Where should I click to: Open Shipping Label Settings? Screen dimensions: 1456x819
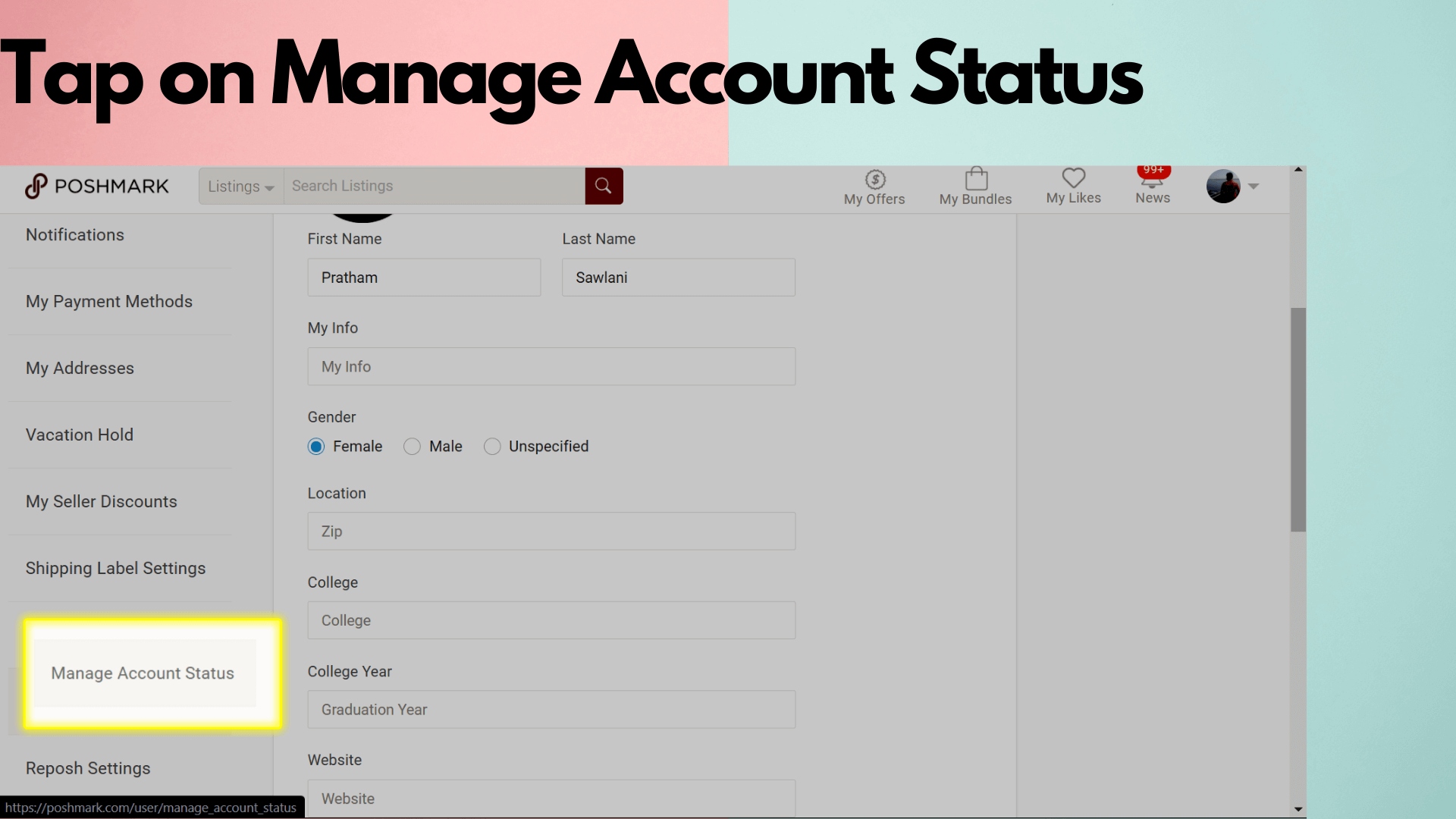click(115, 567)
